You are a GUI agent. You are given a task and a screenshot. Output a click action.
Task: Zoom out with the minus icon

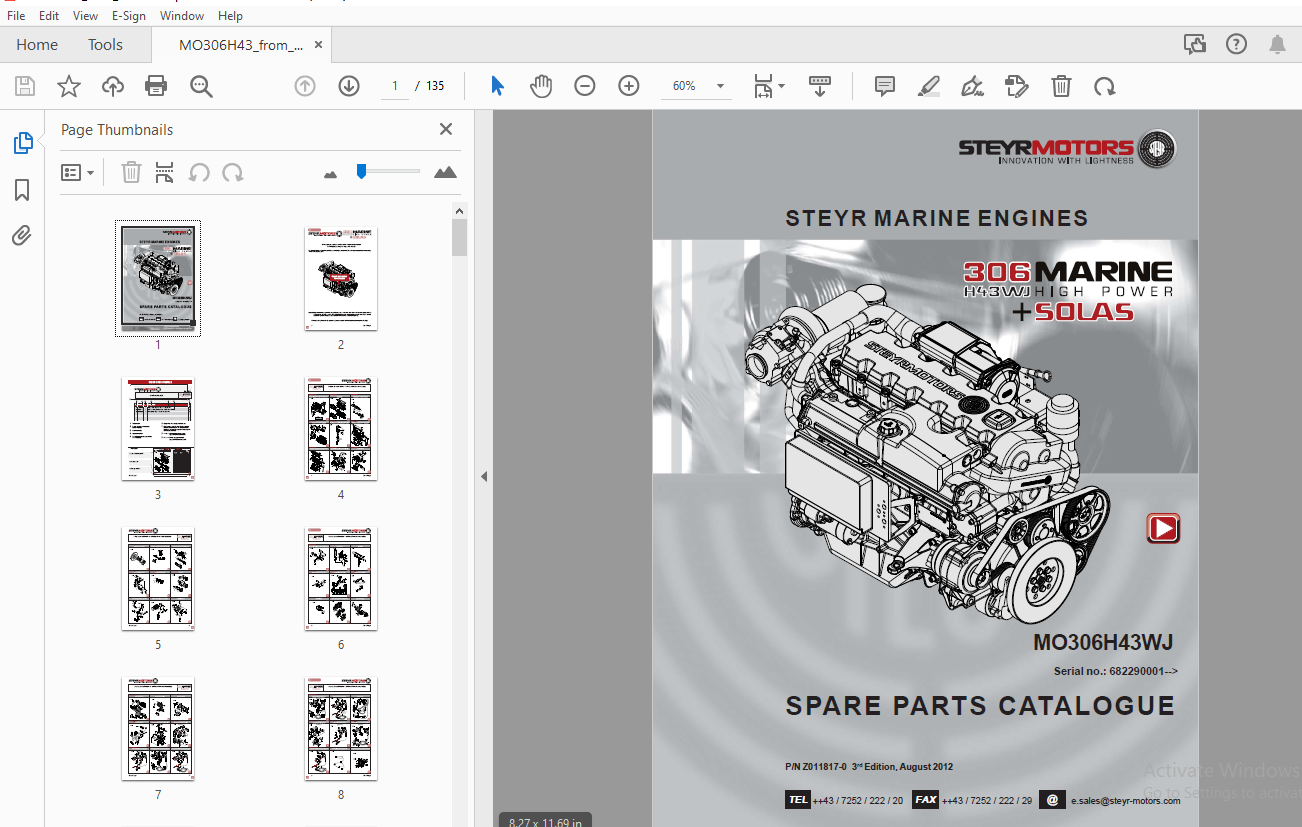(585, 86)
